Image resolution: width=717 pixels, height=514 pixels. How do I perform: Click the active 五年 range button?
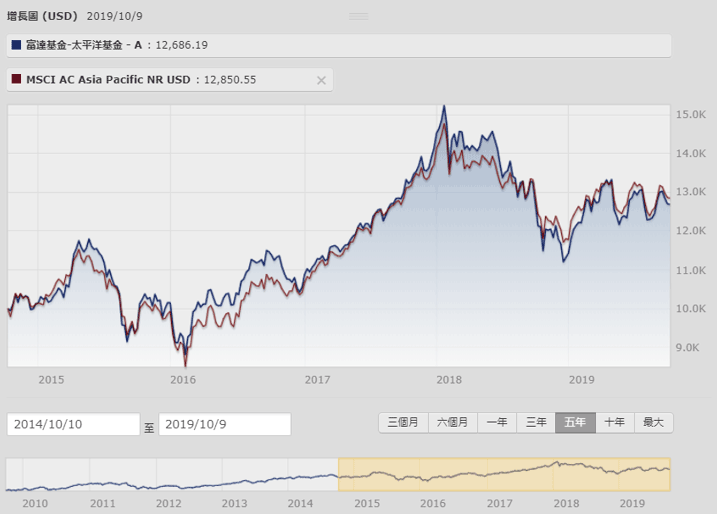(575, 423)
